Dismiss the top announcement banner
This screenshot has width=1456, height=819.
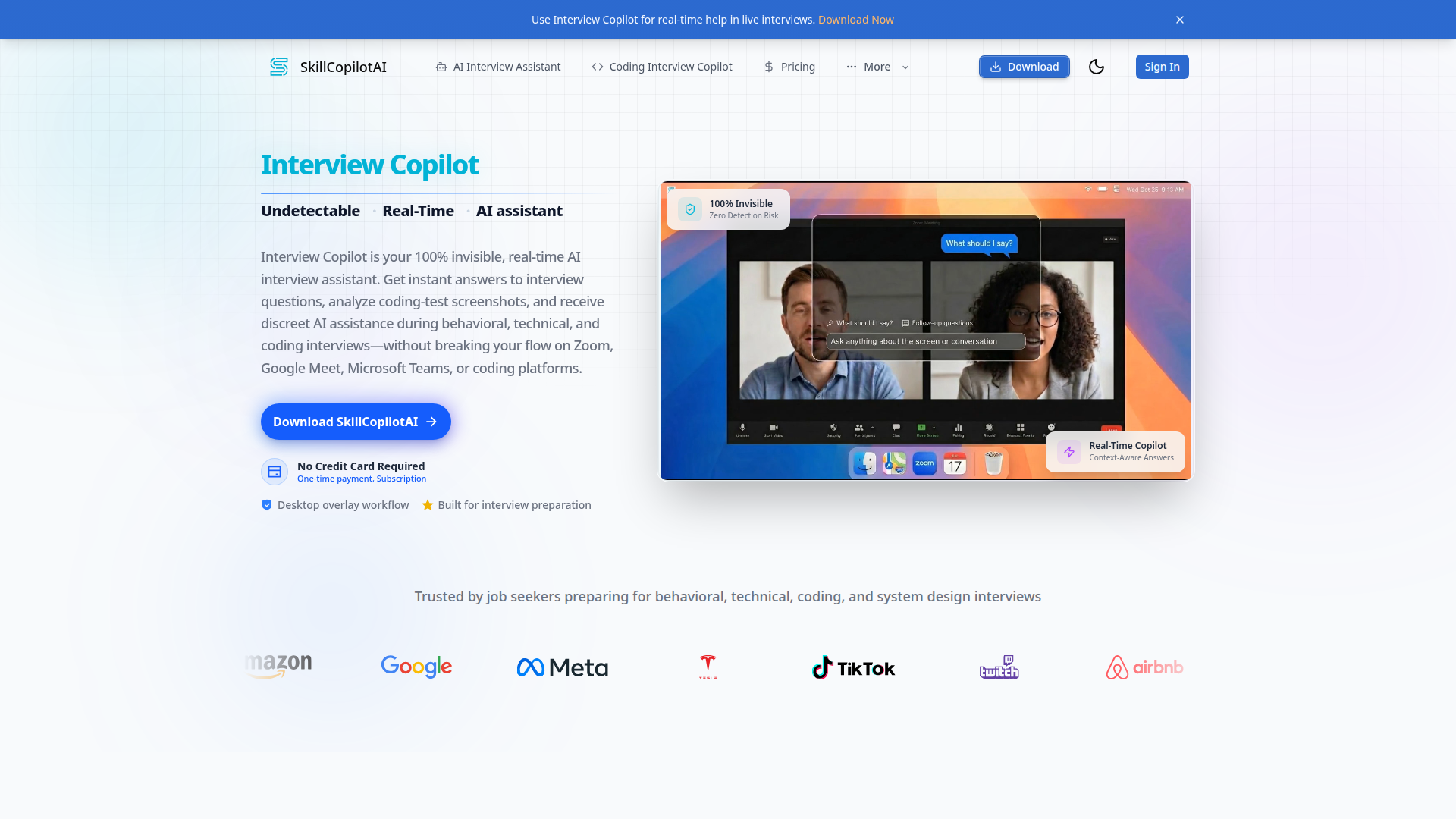click(1180, 20)
